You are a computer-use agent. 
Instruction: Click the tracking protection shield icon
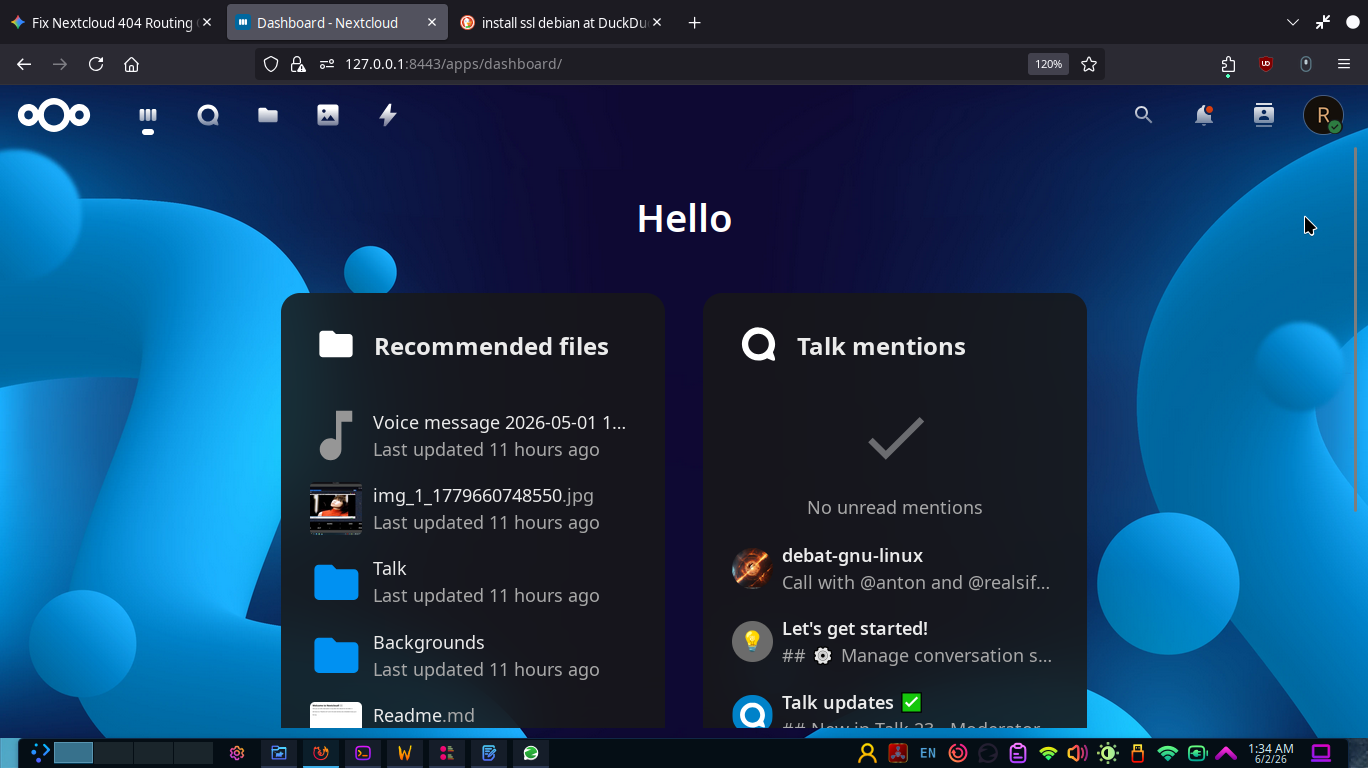[x=270, y=64]
